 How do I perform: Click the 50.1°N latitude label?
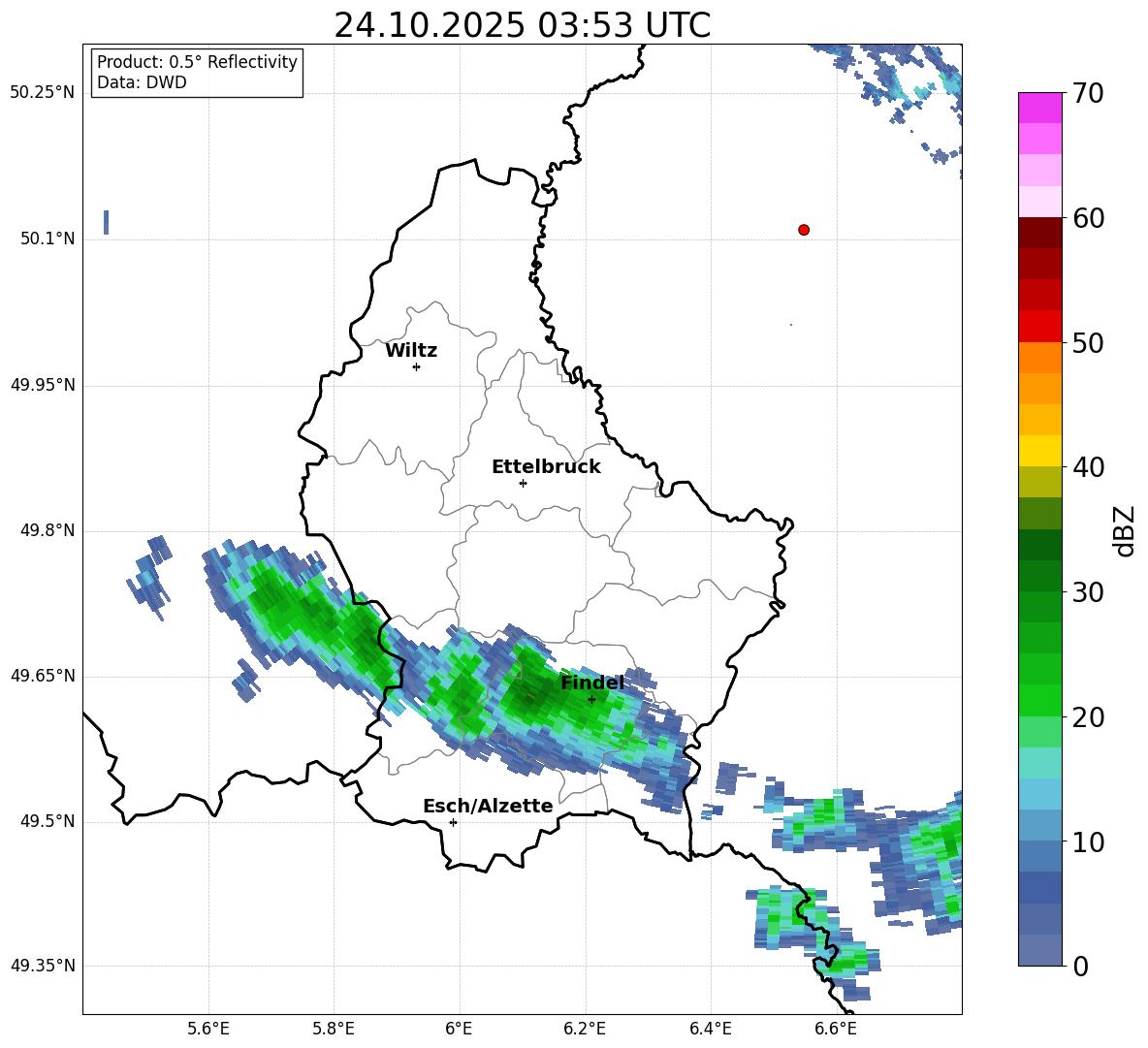pos(47,239)
